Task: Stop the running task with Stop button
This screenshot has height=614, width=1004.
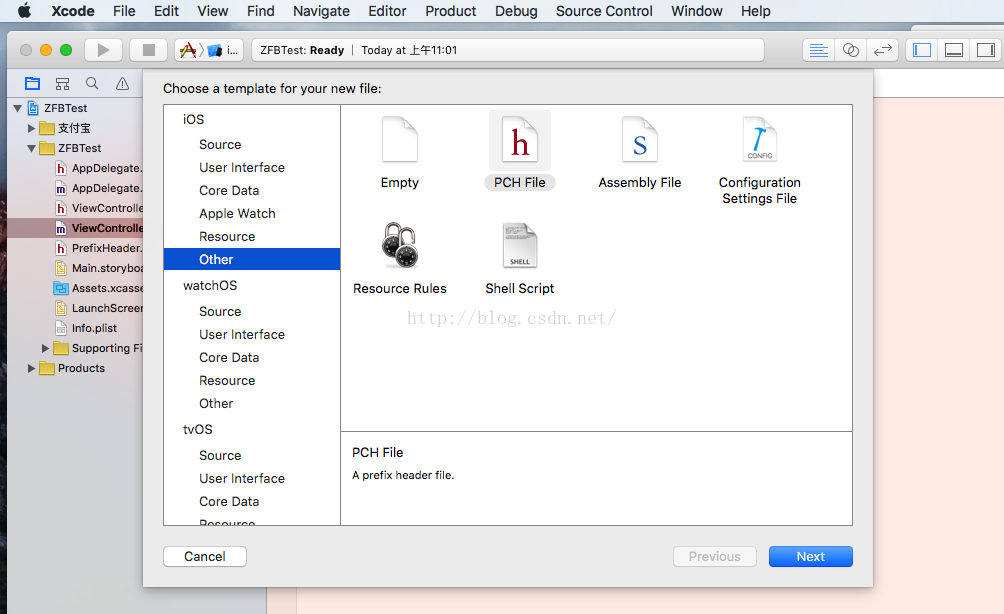Action: click(149, 50)
